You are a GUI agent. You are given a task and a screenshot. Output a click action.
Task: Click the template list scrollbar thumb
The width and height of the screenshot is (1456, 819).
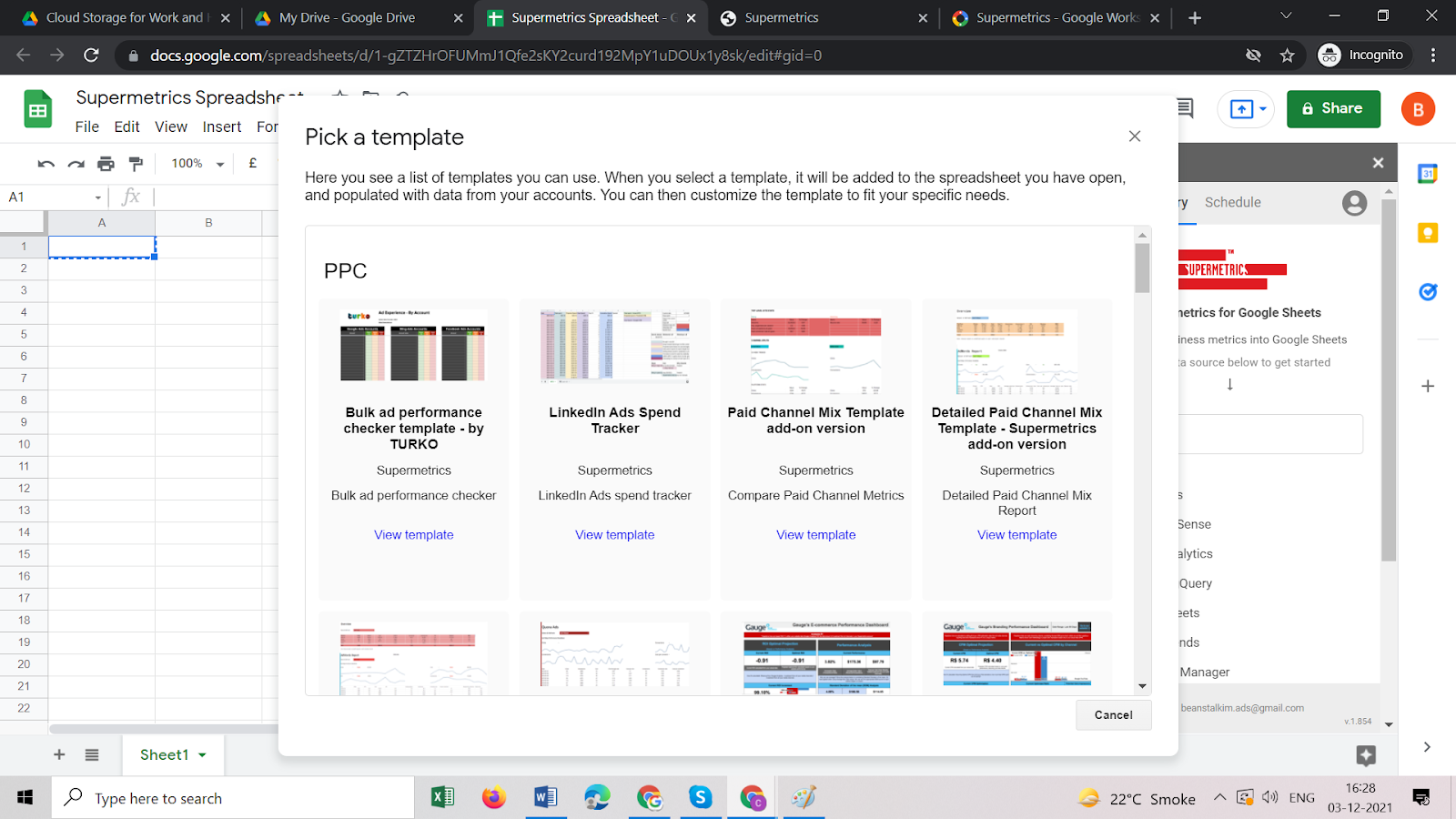tap(1142, 268)
